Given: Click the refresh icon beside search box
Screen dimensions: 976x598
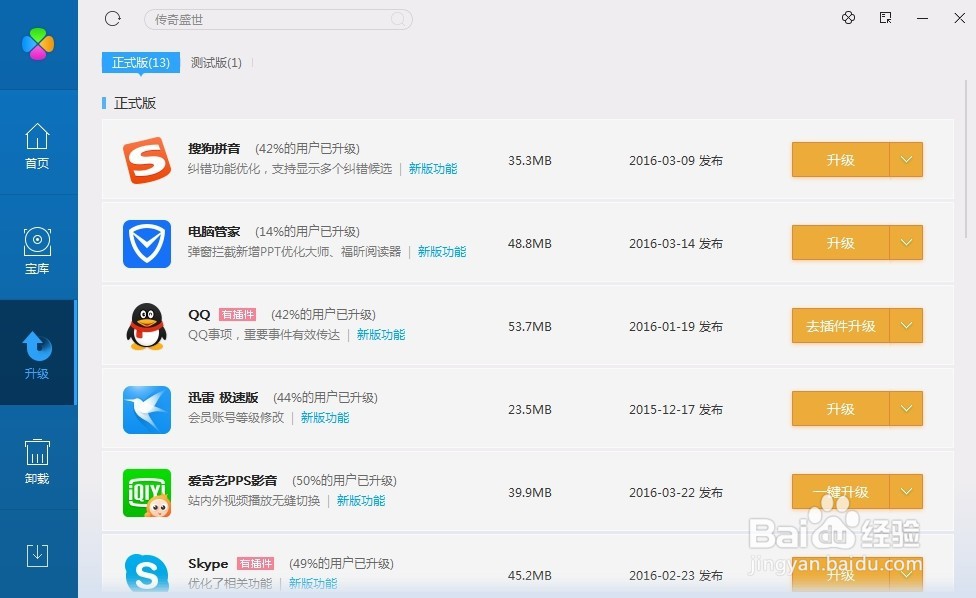Looking at the screenshot, I should tap(113, 19).
